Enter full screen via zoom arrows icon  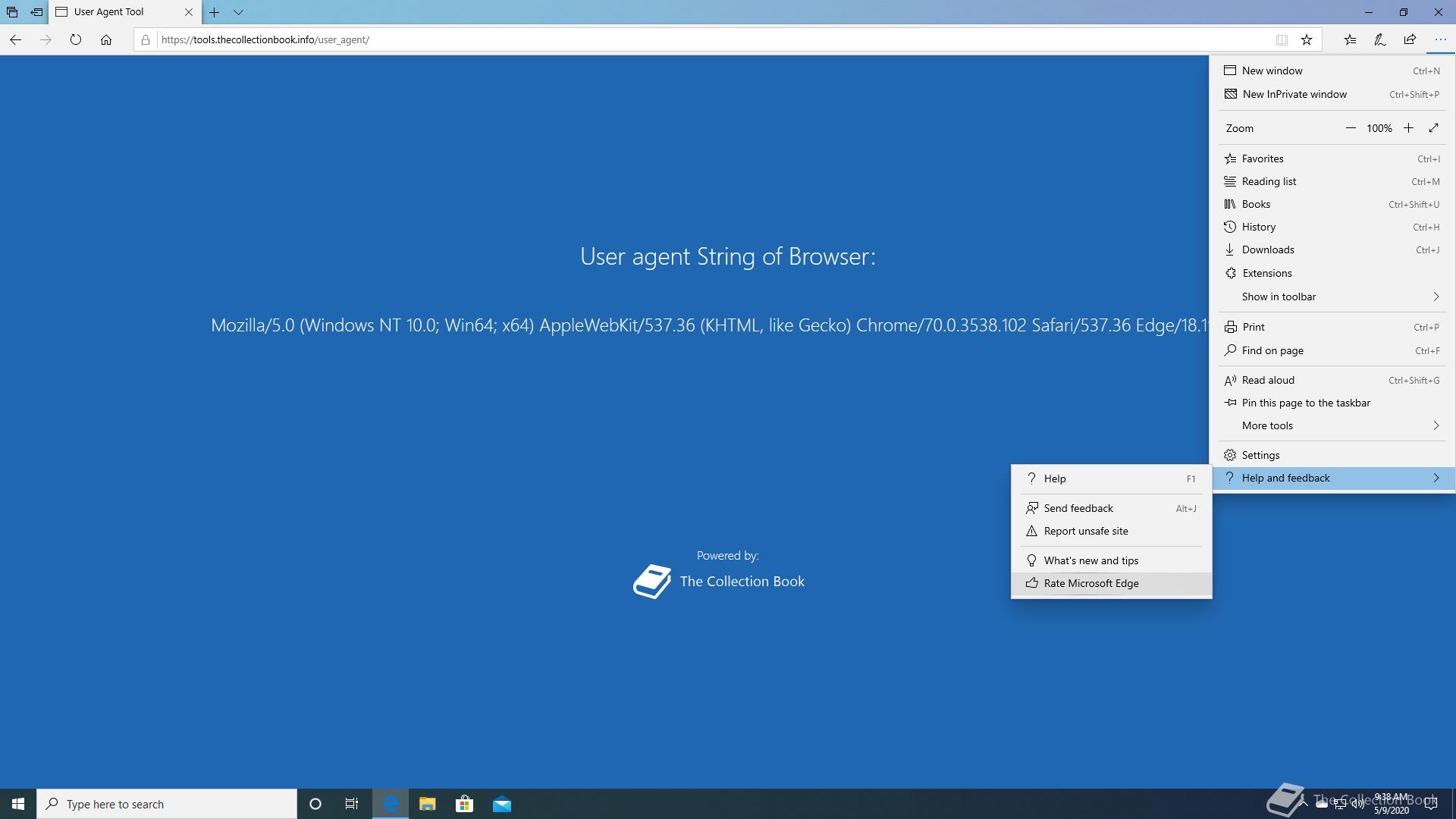(1433, 128)
